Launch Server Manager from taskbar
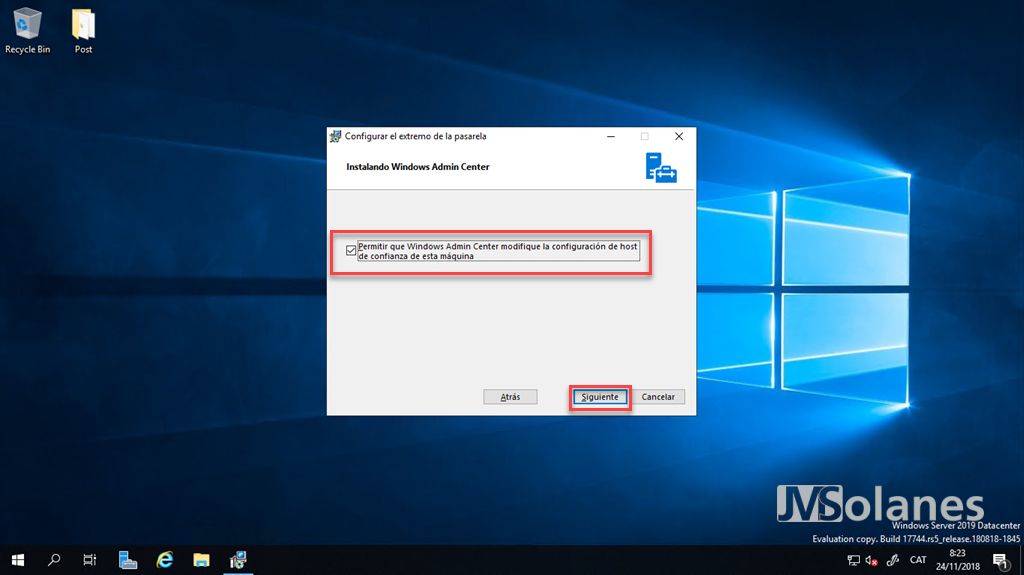The image size is (1024, 575). (x=127, y=560)
